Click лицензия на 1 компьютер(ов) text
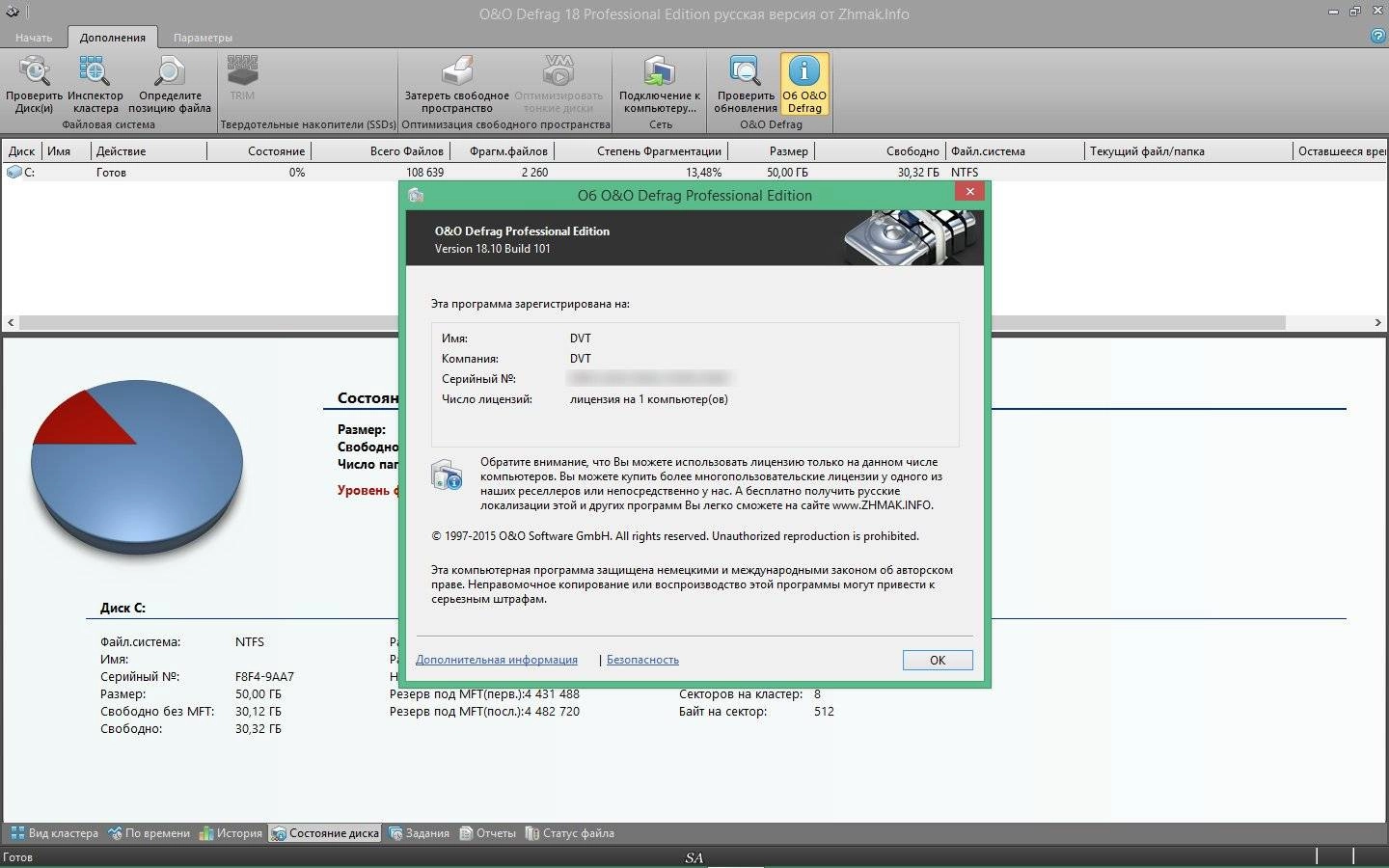Viewport: 1389px width, 868px height. point(649,399)
